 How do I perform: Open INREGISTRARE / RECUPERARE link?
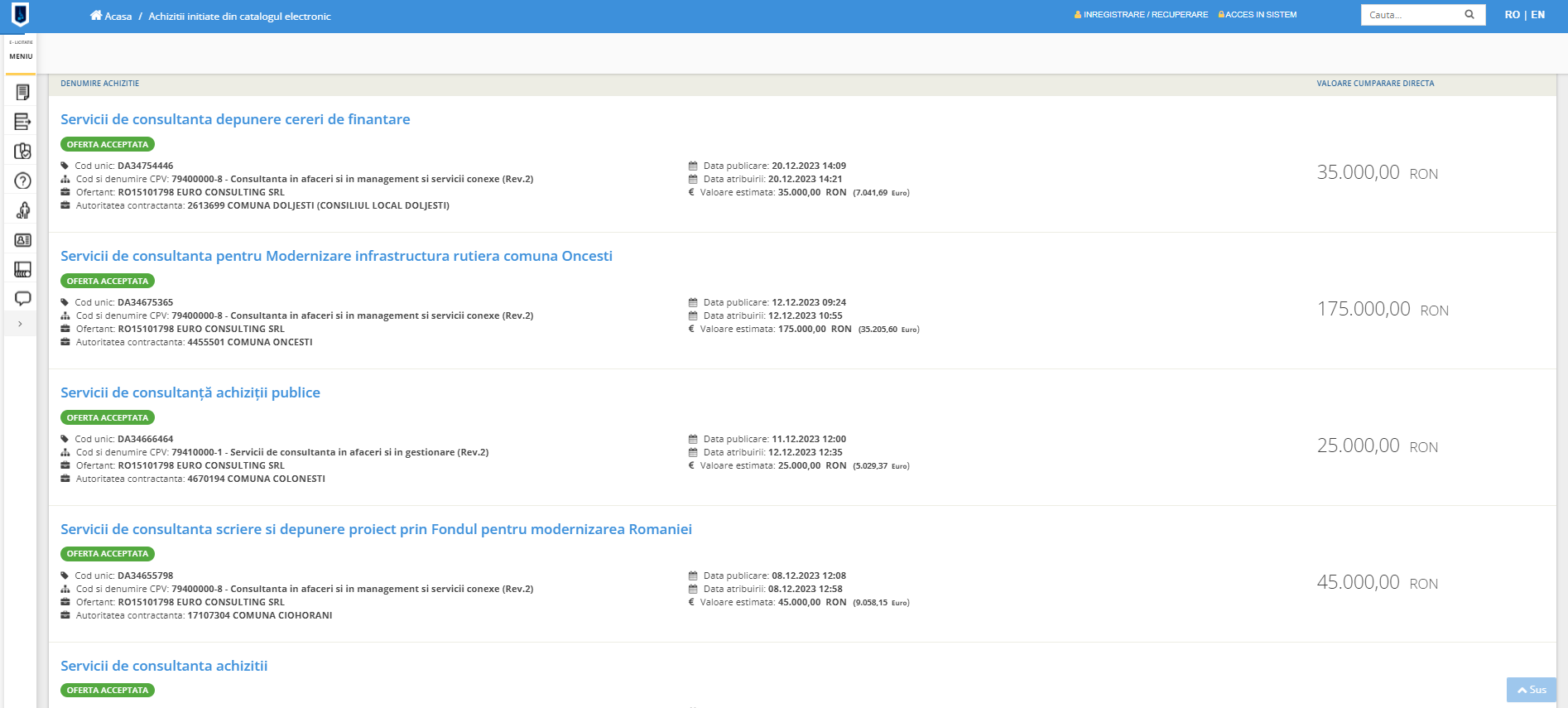point(1141,15)
